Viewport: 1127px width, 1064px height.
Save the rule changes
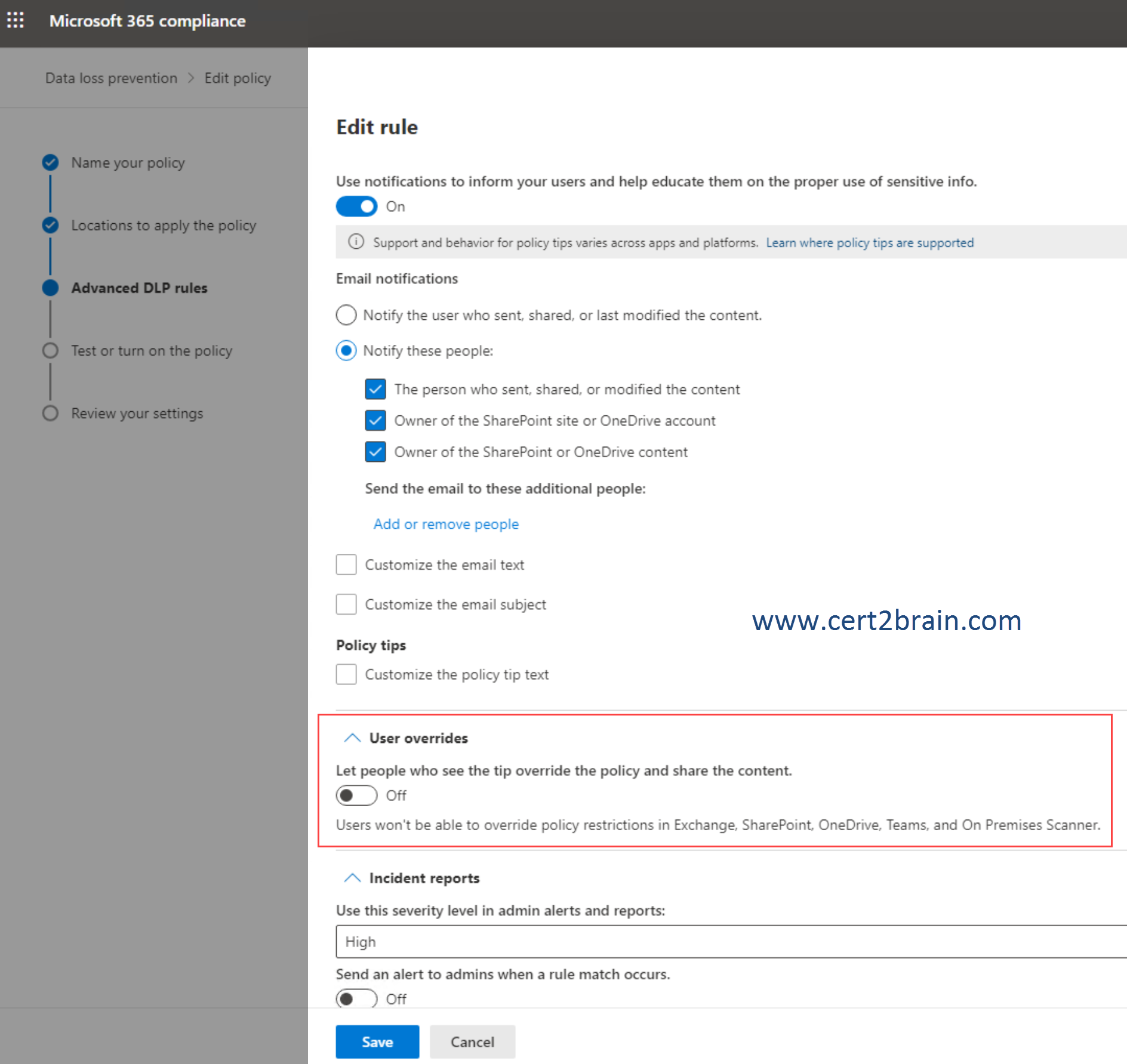377,1042
